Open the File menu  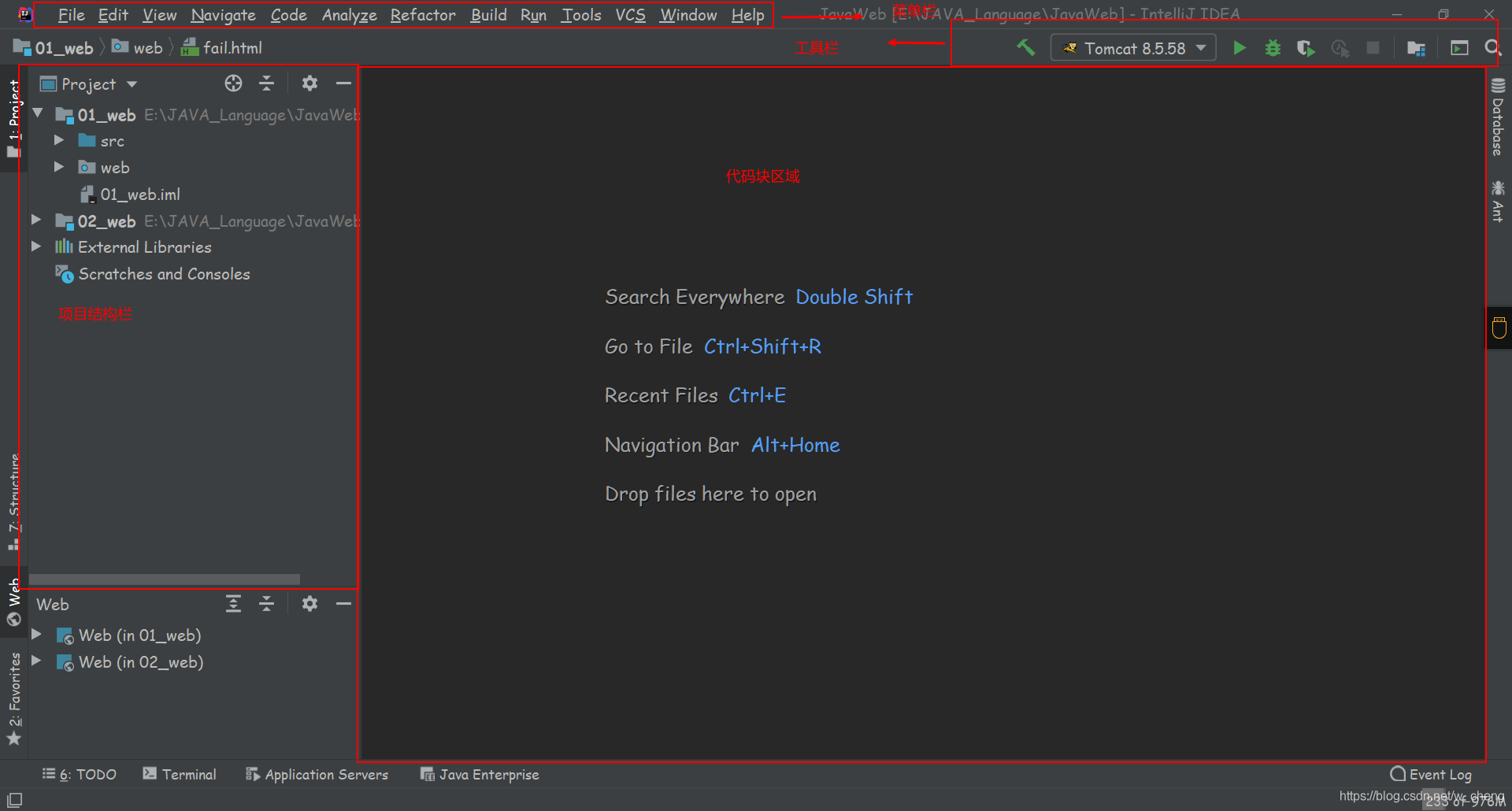tap(71, 15)
